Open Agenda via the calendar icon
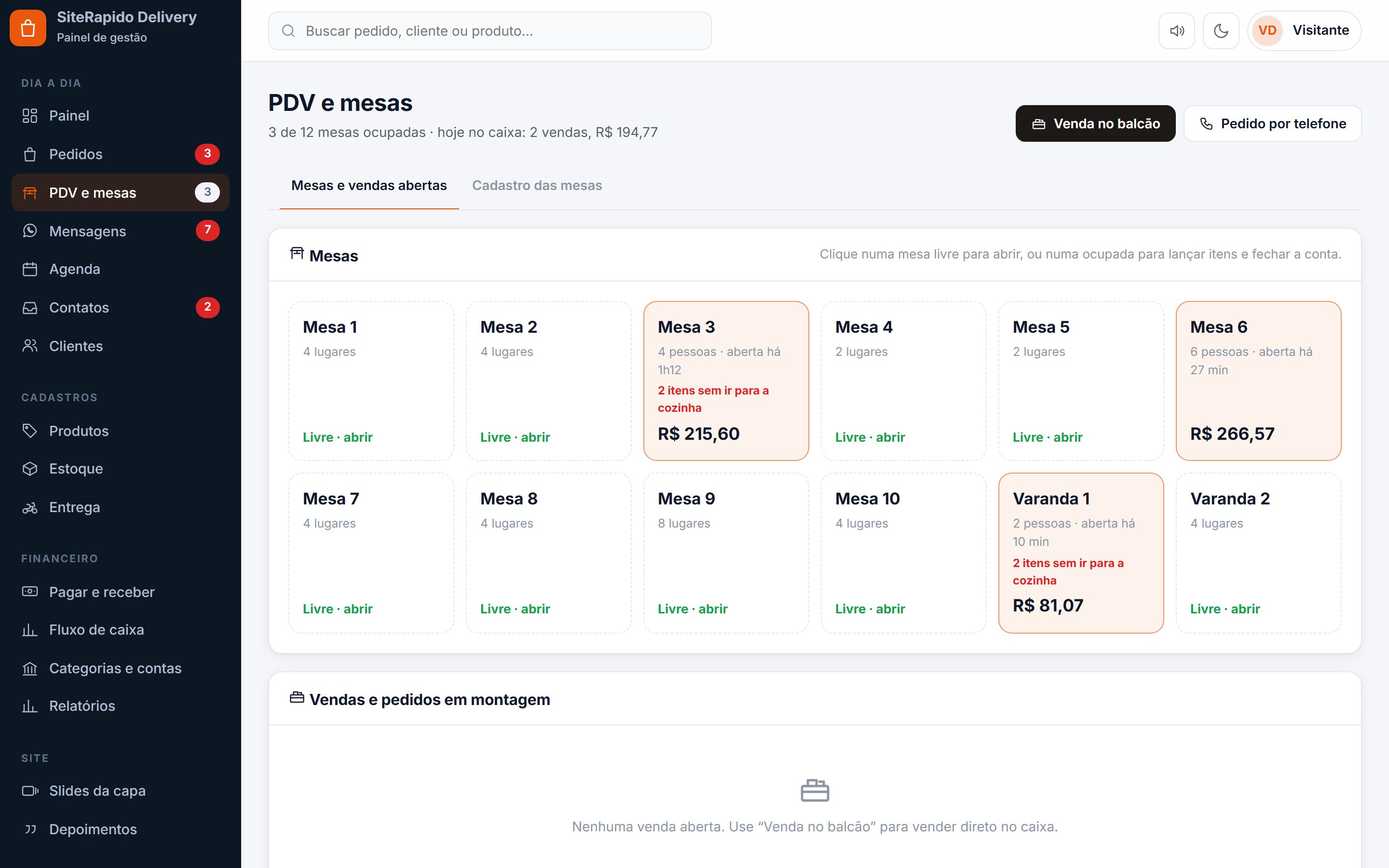The image size is (1389, 868). (x=30, y=269)
